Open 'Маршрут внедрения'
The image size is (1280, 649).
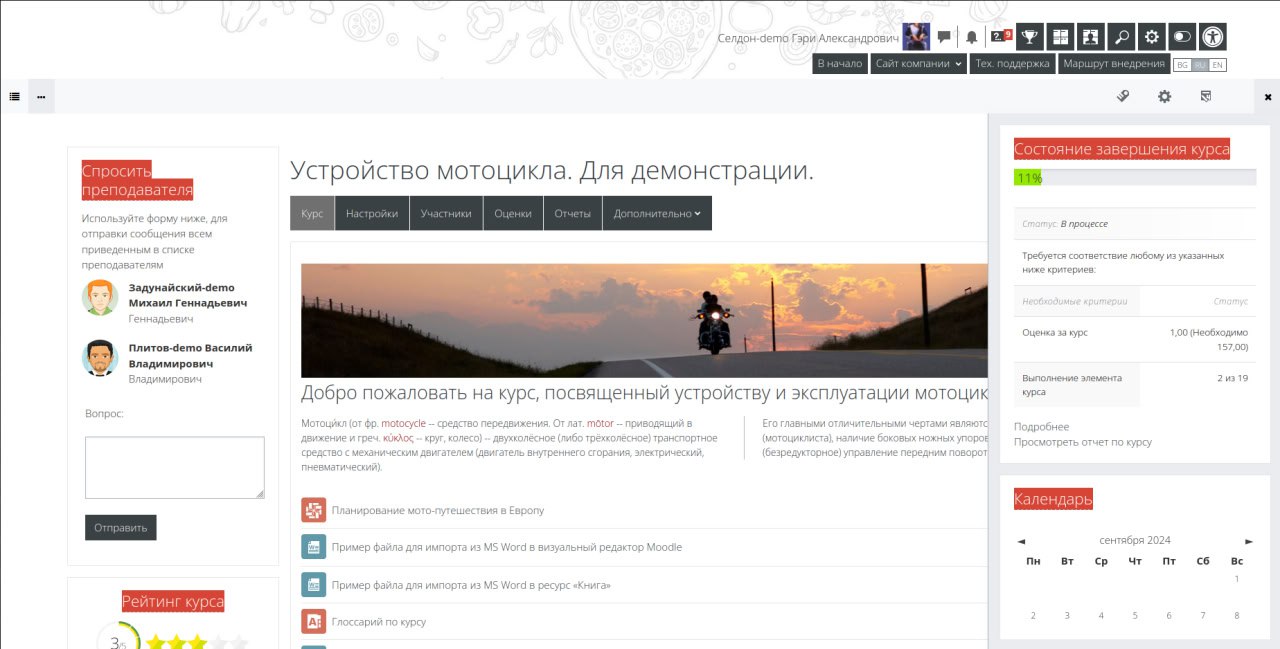(1114, 64)
